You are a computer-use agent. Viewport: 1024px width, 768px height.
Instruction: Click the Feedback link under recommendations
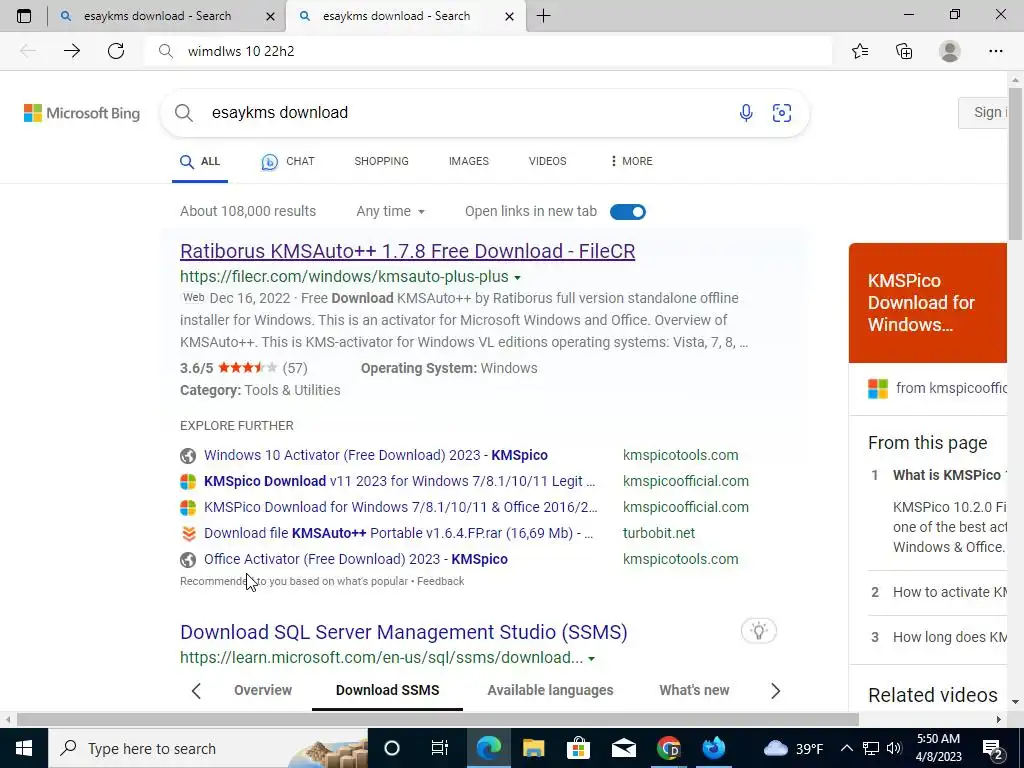(x=440, y=581)
